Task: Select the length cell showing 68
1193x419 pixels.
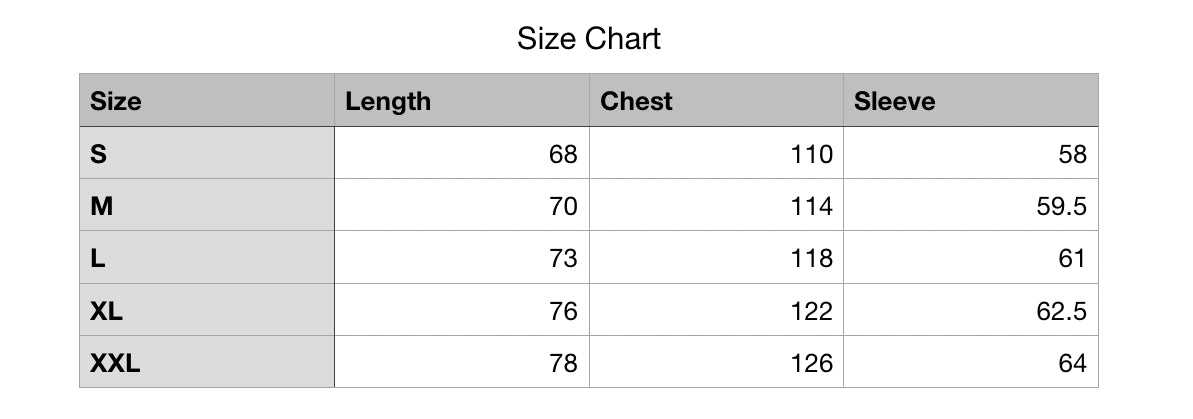Action: (x=563, y=154)
